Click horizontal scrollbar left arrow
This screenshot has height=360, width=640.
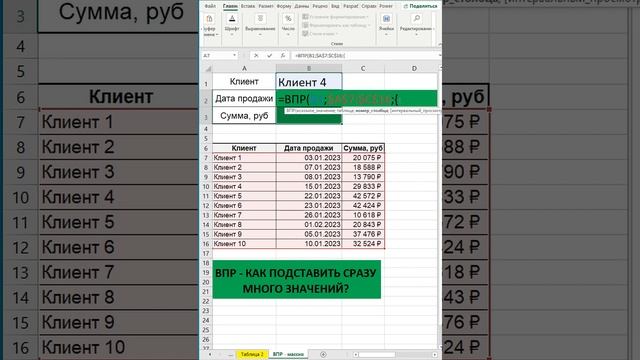(x=356, y=355)
